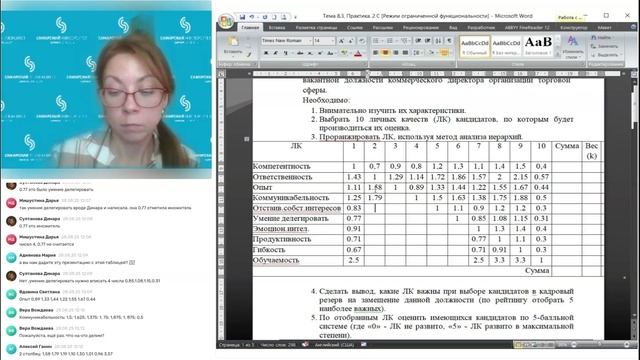Open the Конструктор table tools tab
This screenshot has height=360, width=640.
pyautogui.click(x=574, y=28)
